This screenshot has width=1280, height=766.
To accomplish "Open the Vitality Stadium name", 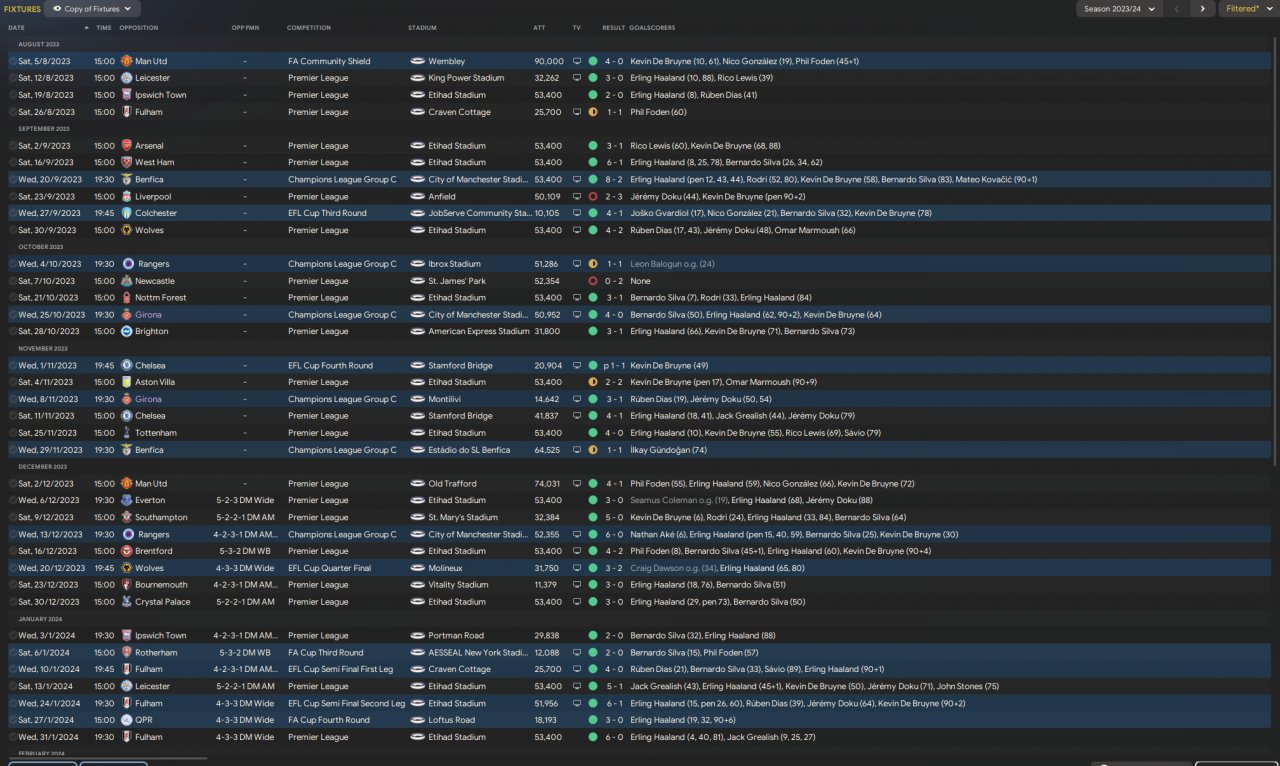I will 460,585.
